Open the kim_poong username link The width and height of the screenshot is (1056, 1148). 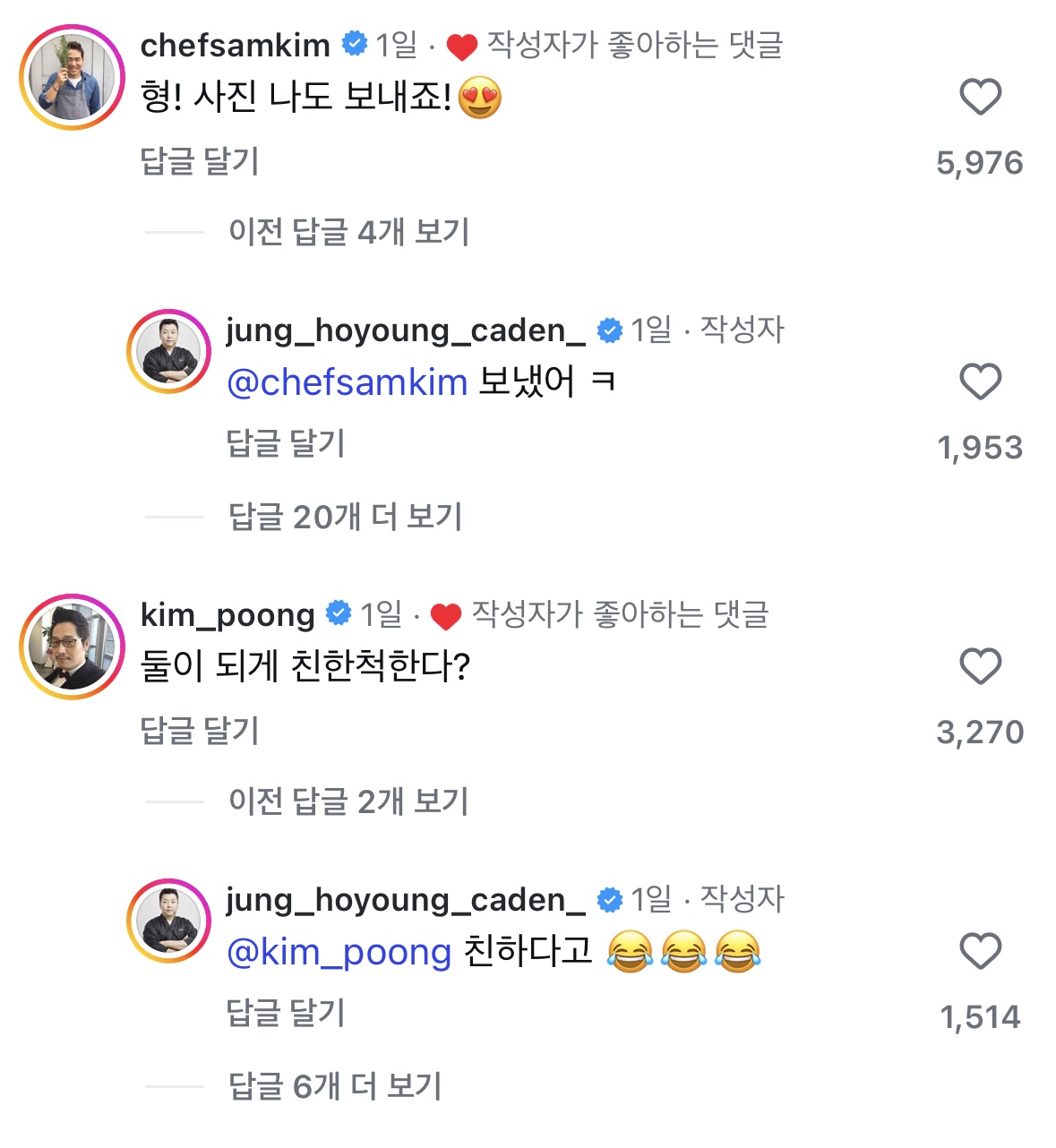pyautogui.click(x=228, y=614)
